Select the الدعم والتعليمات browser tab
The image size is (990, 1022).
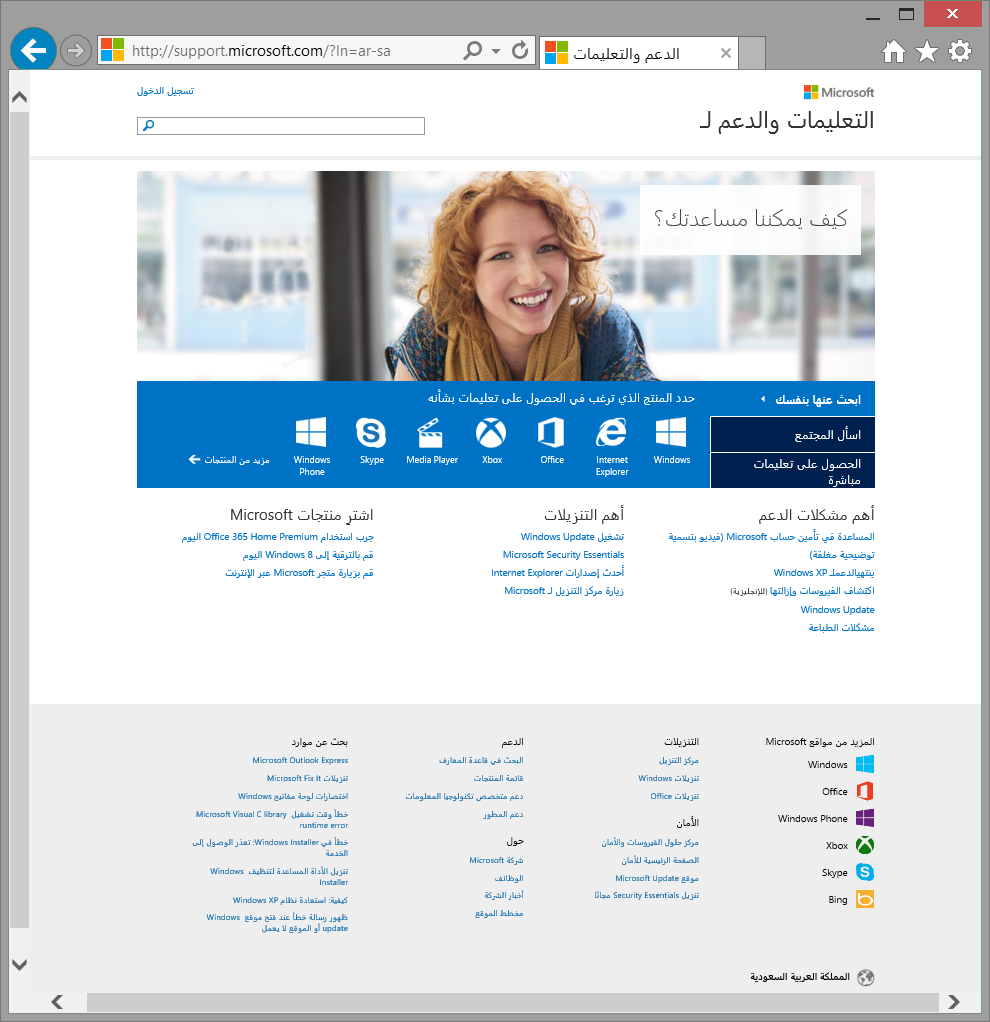tap(639, 53)
